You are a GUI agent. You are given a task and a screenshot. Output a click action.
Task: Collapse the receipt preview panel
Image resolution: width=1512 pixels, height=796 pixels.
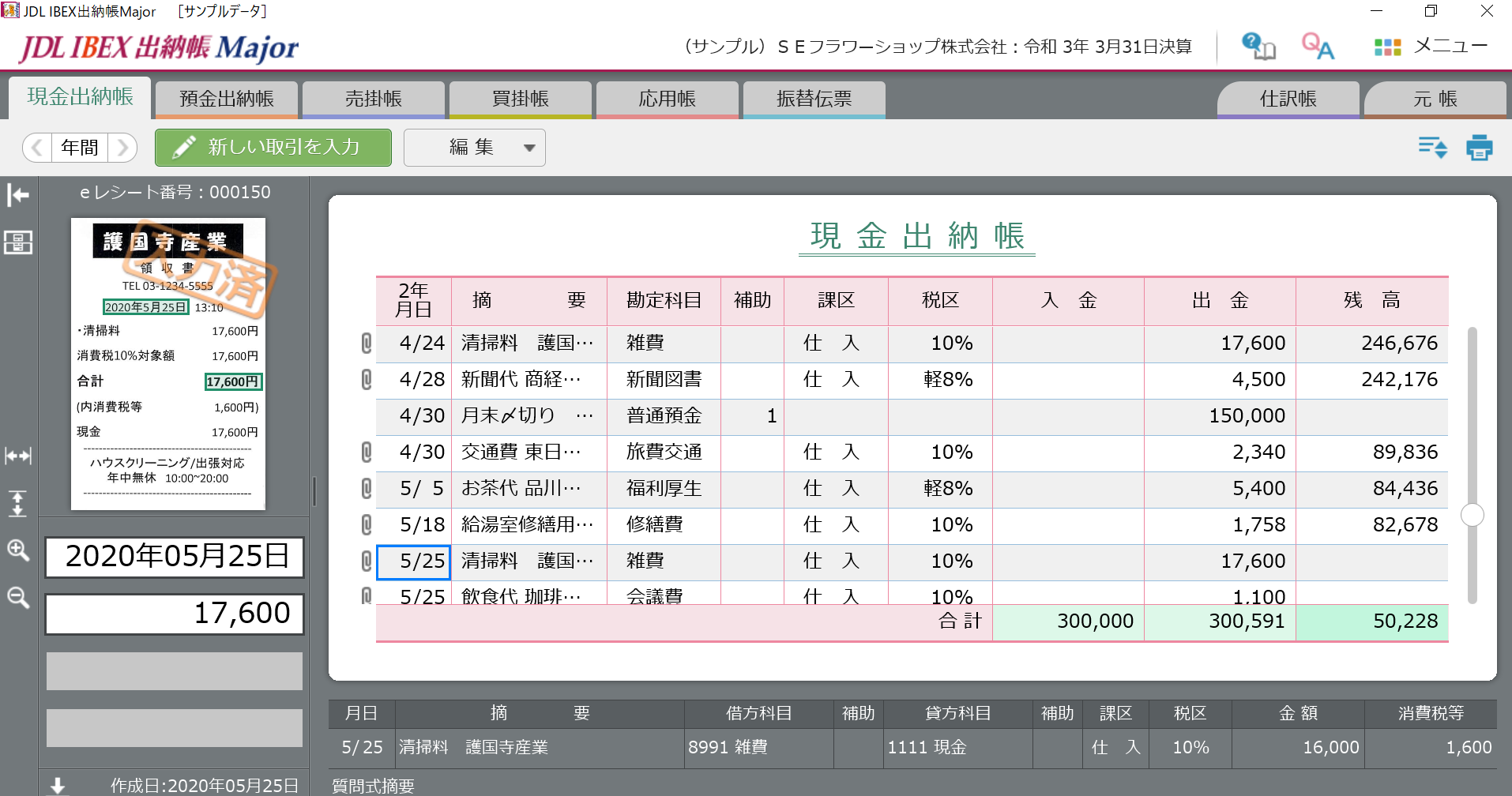(17, 195)
